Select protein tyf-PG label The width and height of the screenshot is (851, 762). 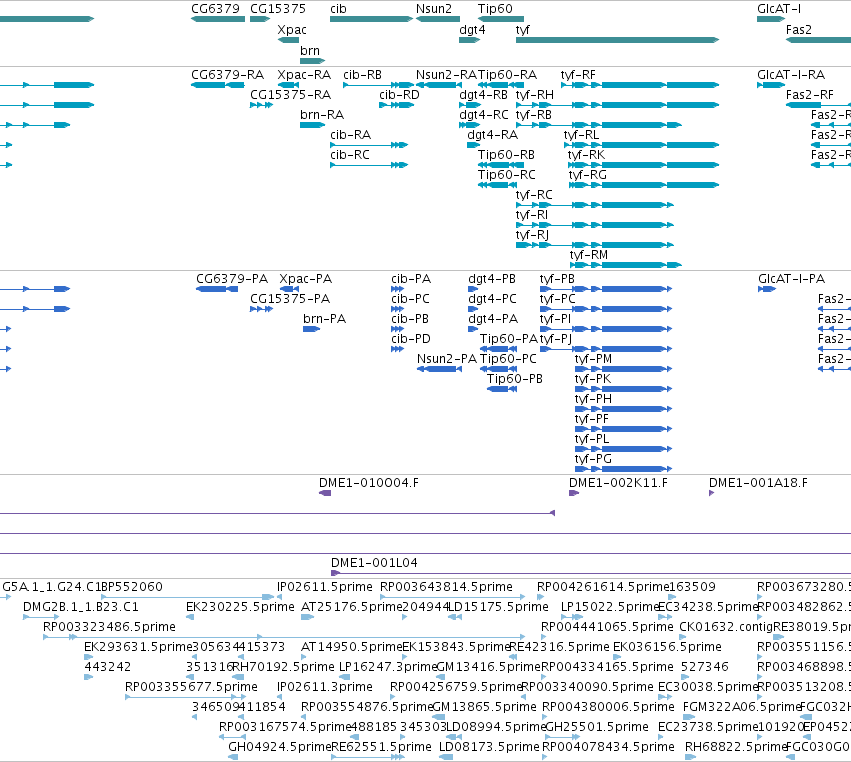click(x=593, y=459)
